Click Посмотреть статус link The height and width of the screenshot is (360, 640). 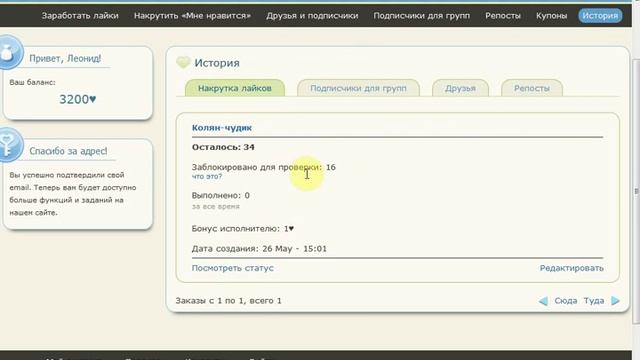point(233,268)
